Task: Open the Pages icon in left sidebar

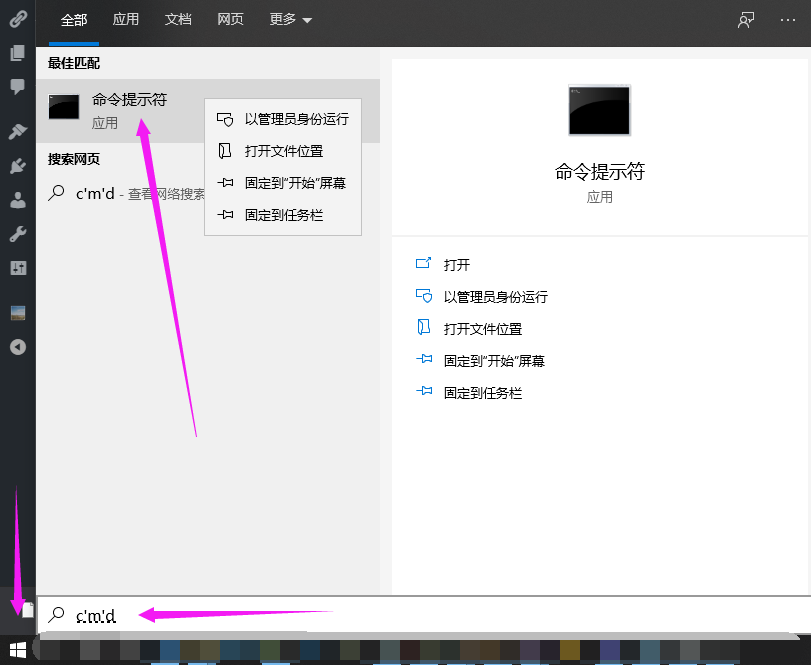Action: pyautogui.click(x=17, y=52)
